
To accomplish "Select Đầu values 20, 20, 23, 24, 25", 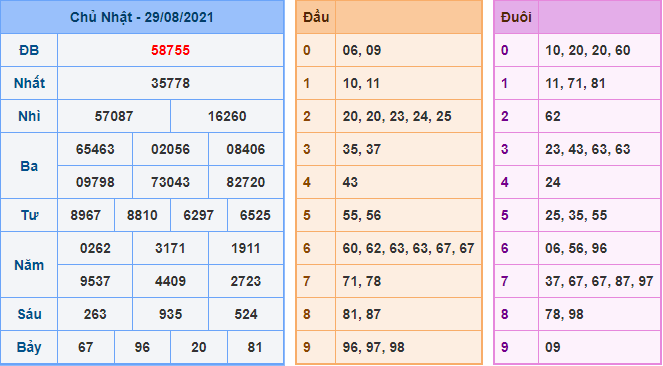I will pos(397,116).
